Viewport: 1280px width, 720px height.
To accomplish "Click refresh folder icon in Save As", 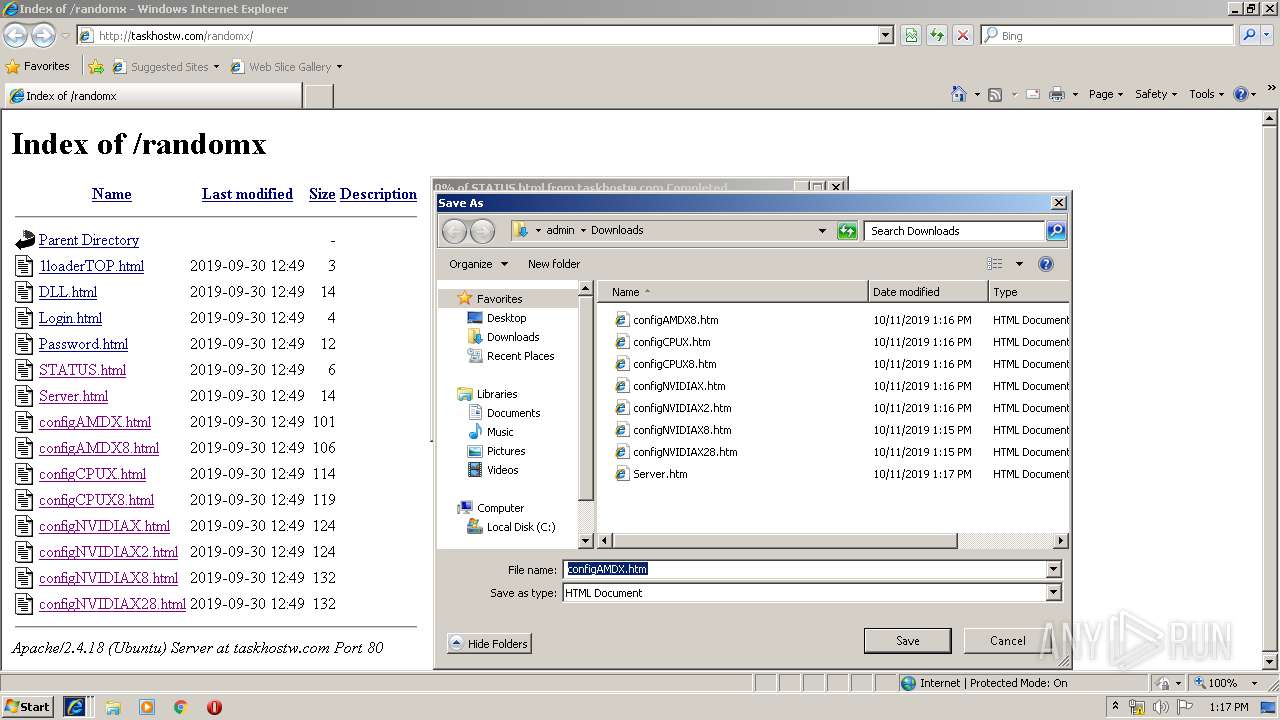I will click(847, 231).
